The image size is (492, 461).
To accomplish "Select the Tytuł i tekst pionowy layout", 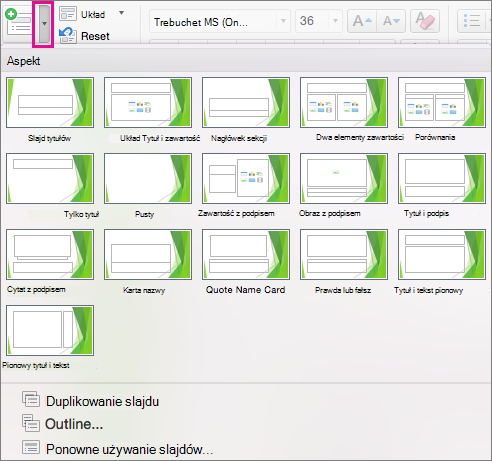I will point(442,255).
